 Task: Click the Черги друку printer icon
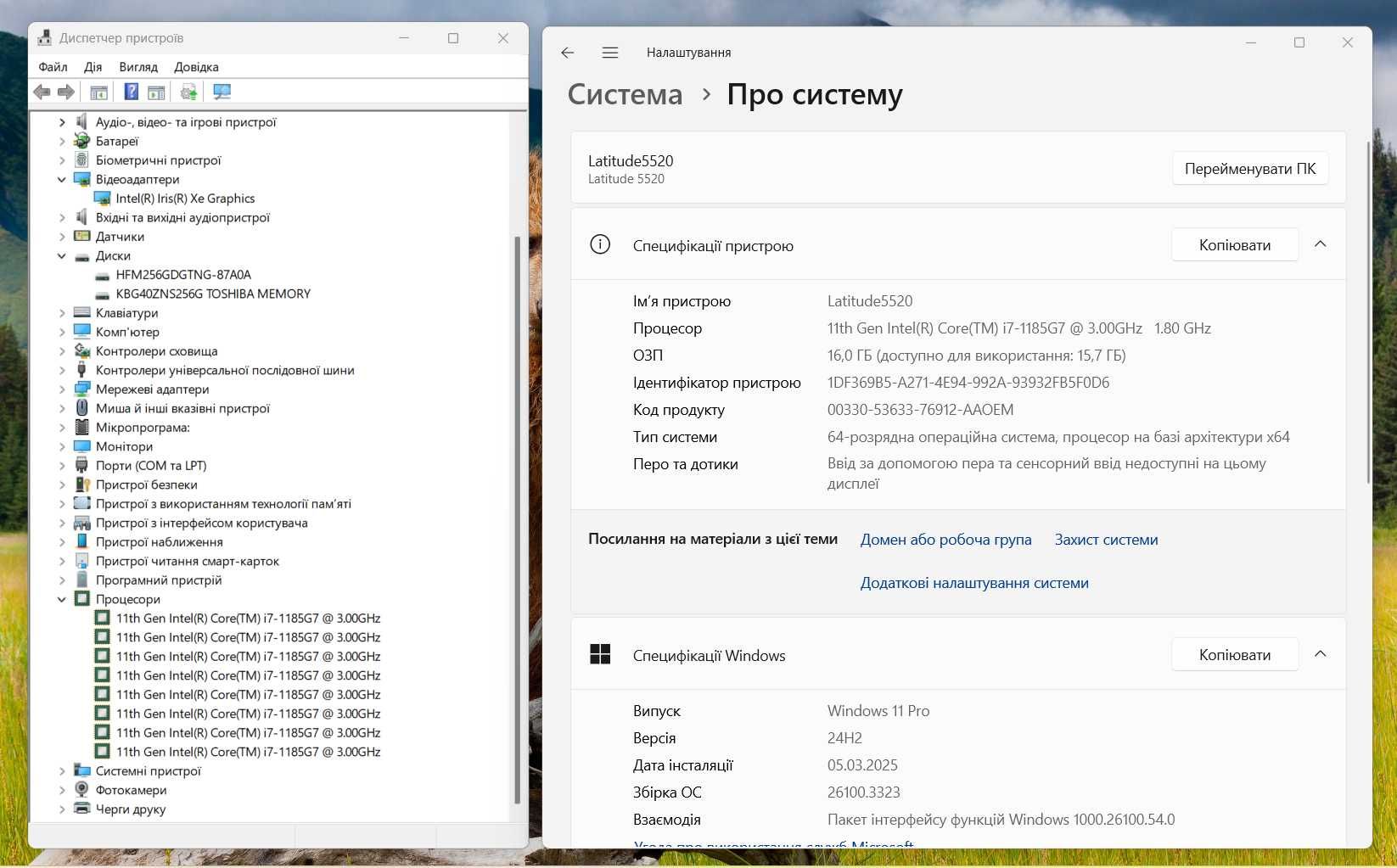pos(82,809)
